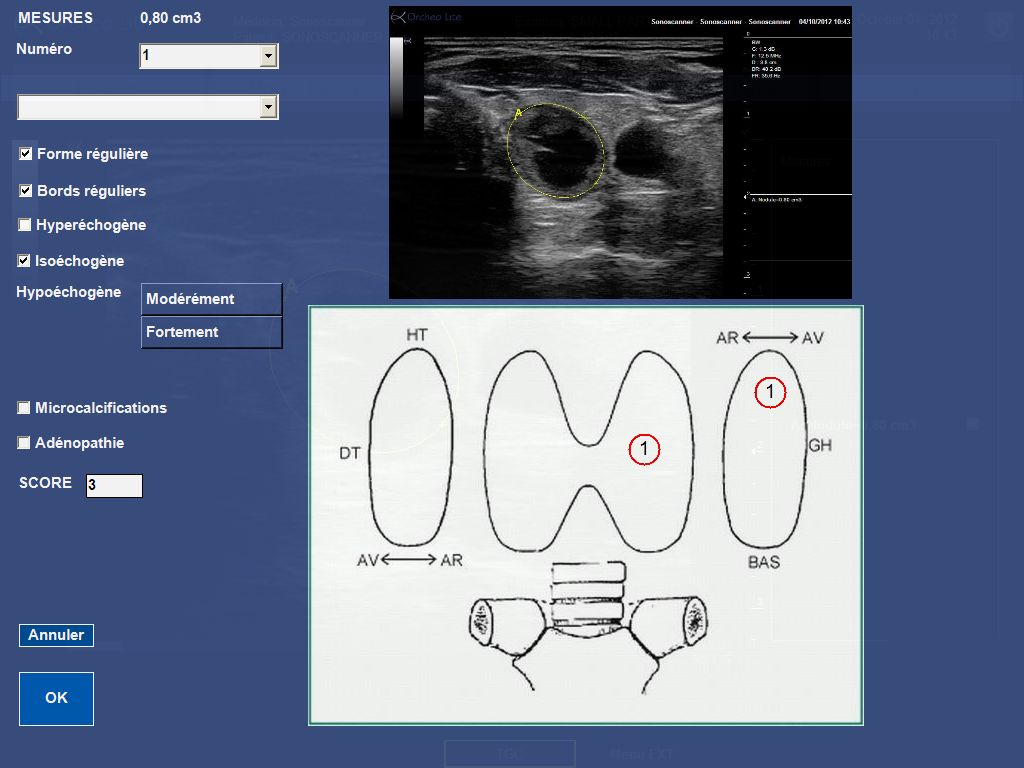Confirm with the OK button
This screenshot has width=1024, height=768.
56,698
